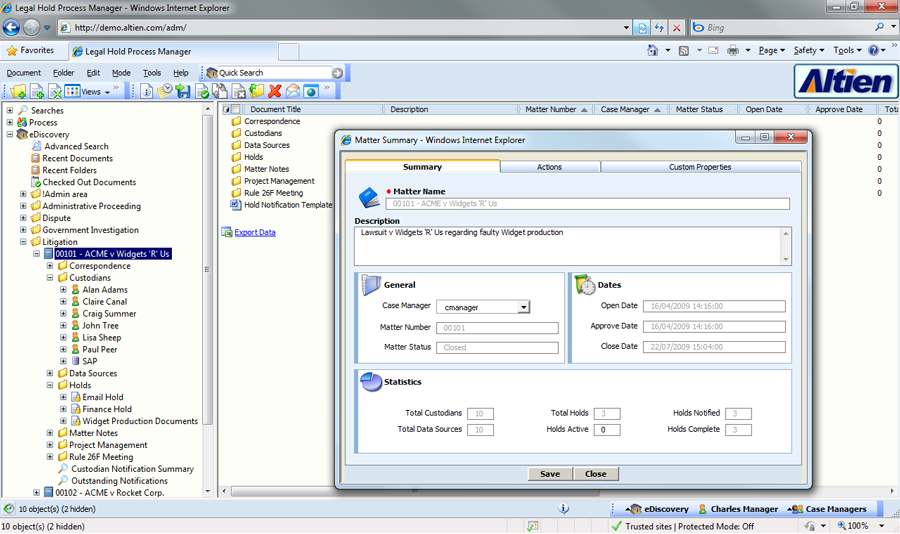This screenshot has width=900, height=534.
Task: Collapse the Litigation folder node
Action: [23, 242]
